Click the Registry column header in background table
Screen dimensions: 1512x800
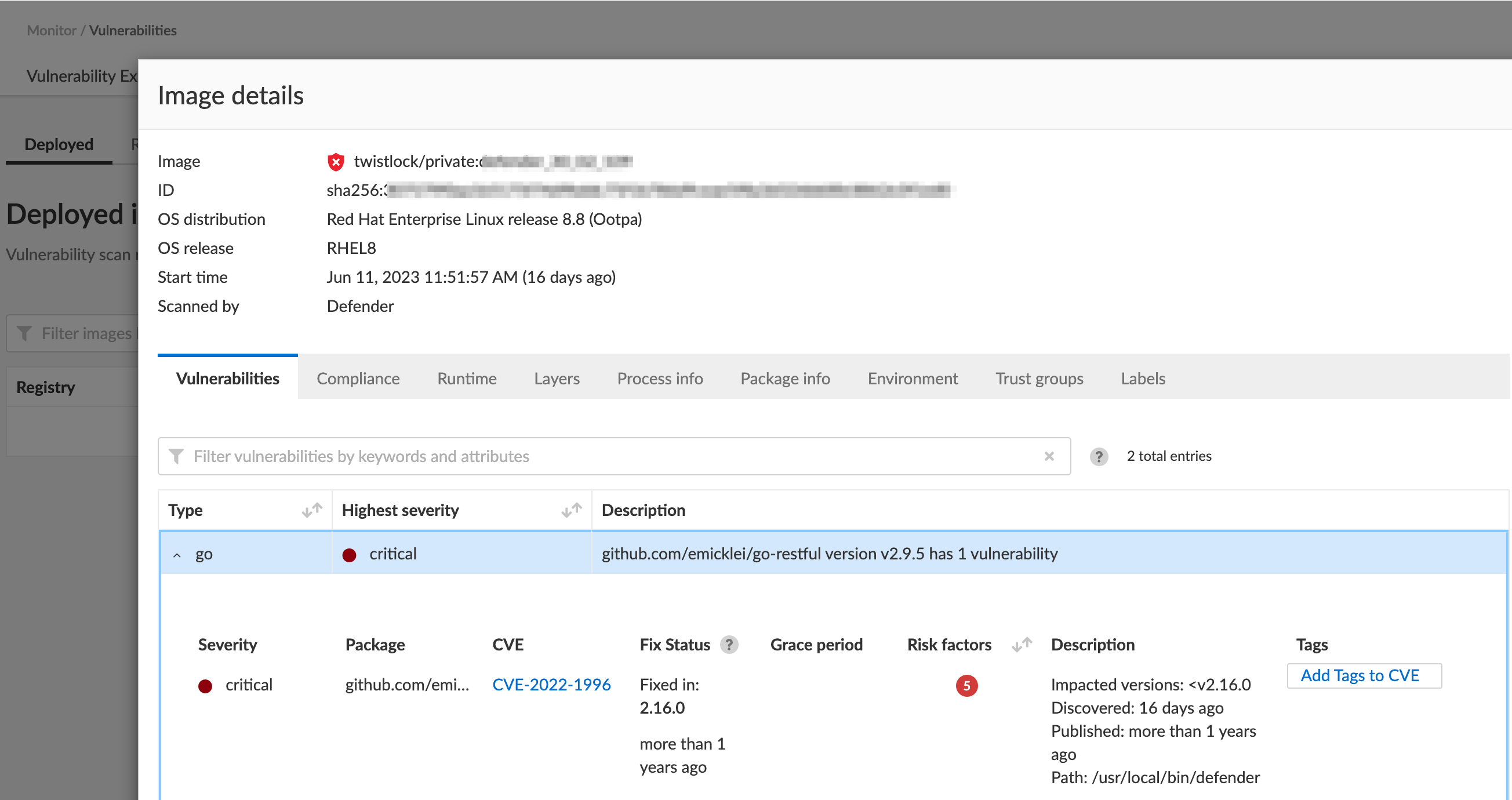coord(46,387)
